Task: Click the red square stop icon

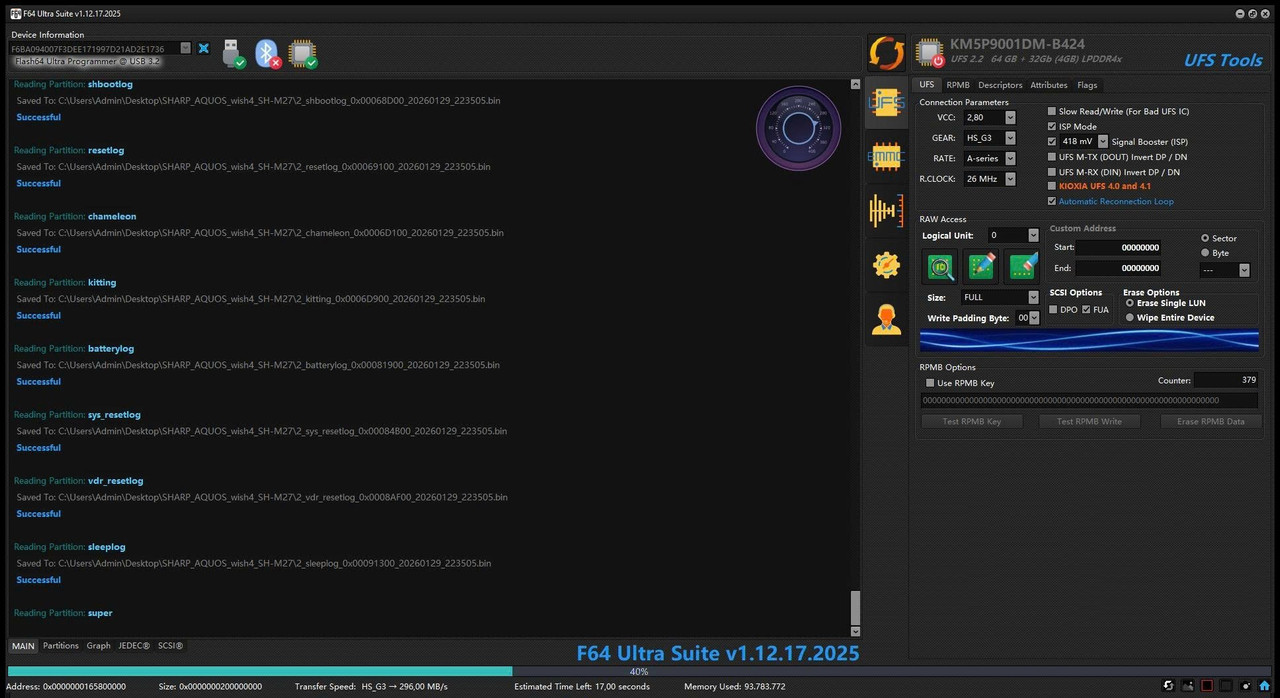Action: pos(1207,686)
